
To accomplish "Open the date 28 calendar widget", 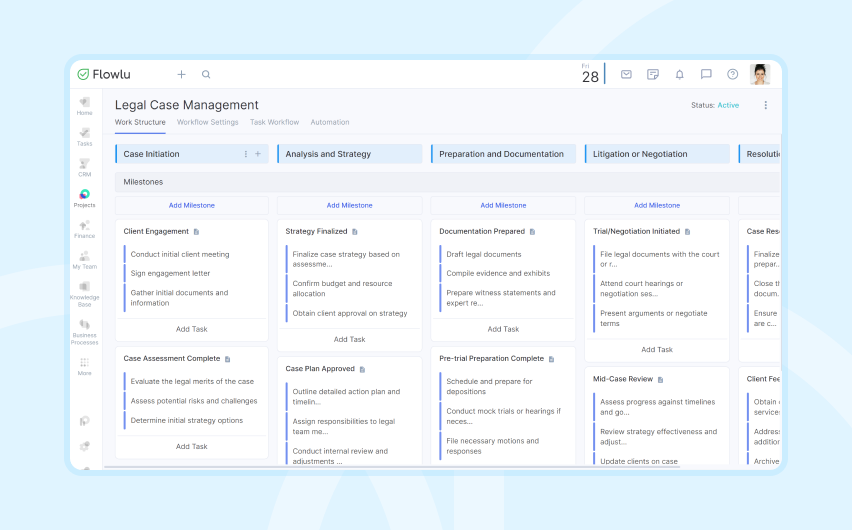I will pyautogui.click(x=590, y=74).
